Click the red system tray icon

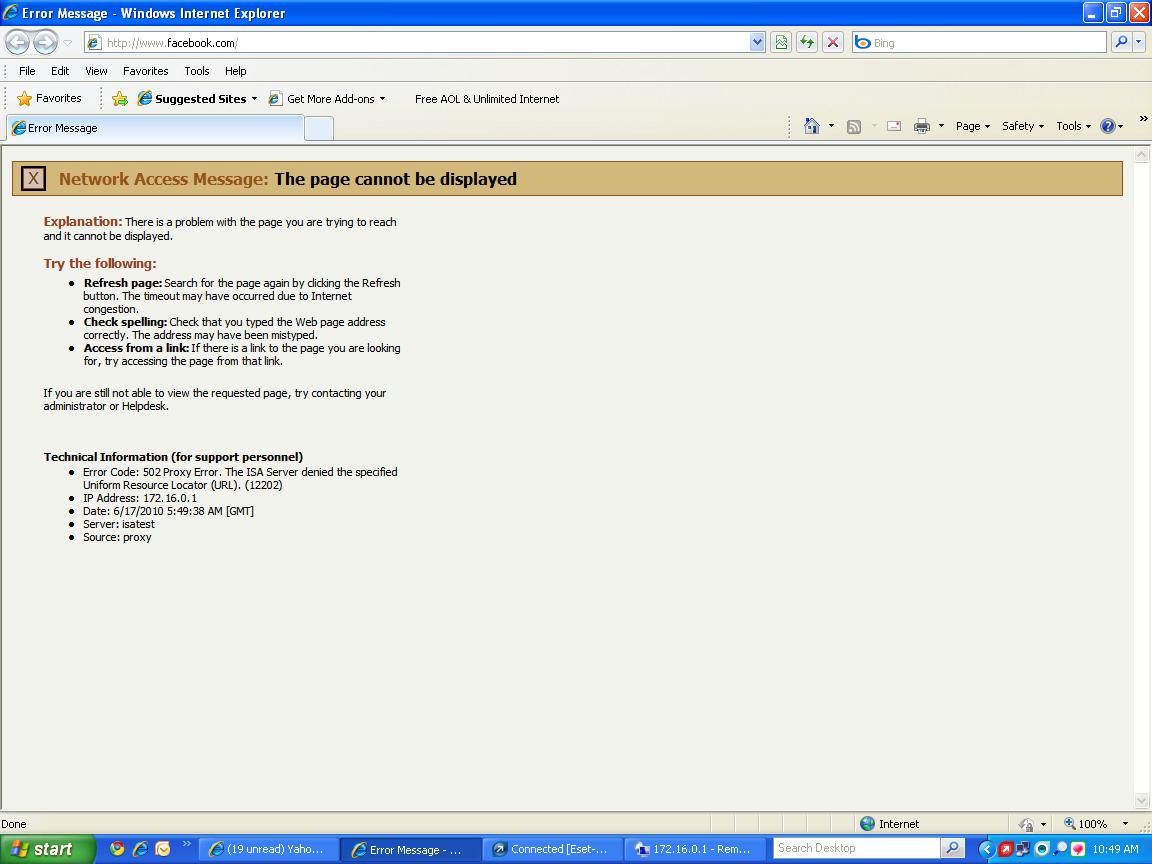1004,849
